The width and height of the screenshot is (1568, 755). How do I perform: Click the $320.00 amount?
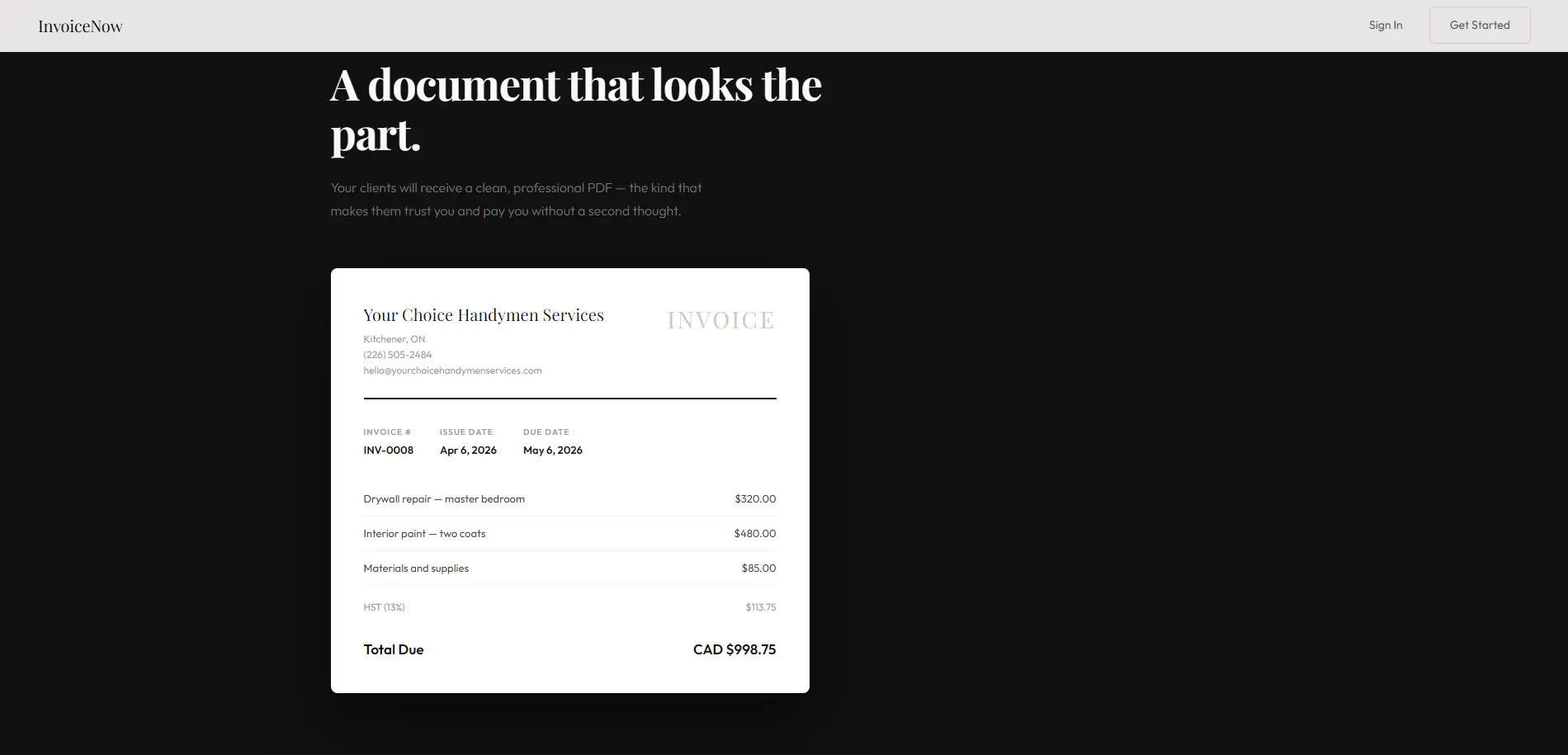point(755,499)
